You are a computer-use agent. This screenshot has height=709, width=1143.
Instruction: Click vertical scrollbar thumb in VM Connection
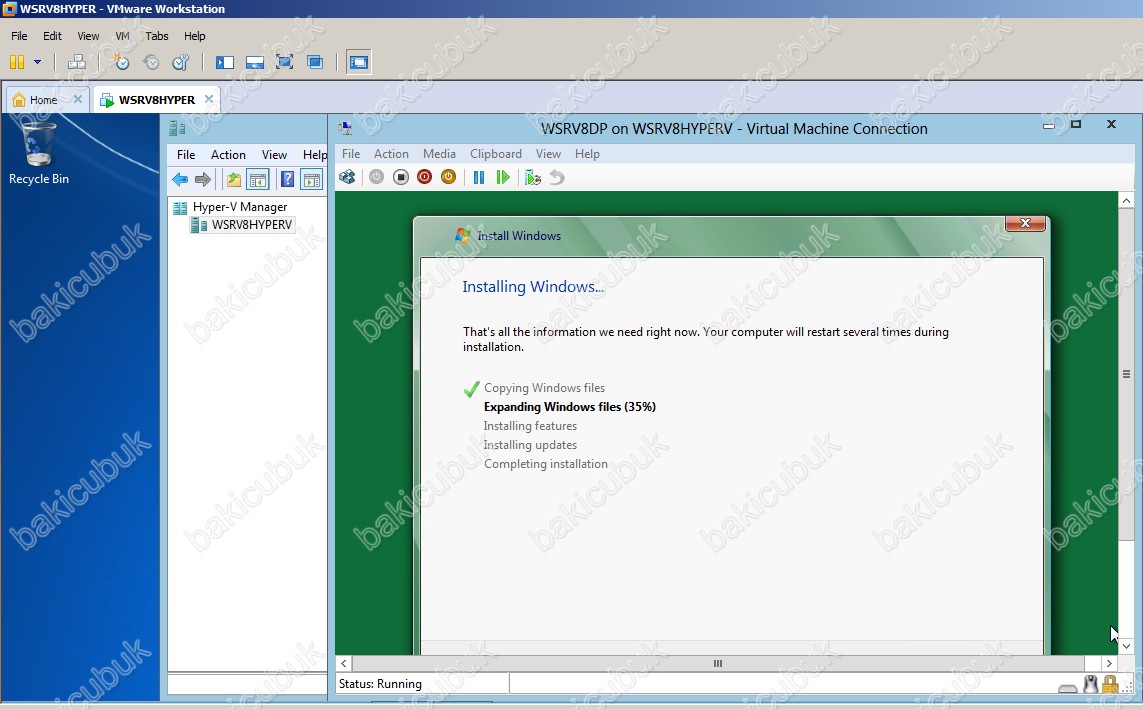click(1126, 375)
